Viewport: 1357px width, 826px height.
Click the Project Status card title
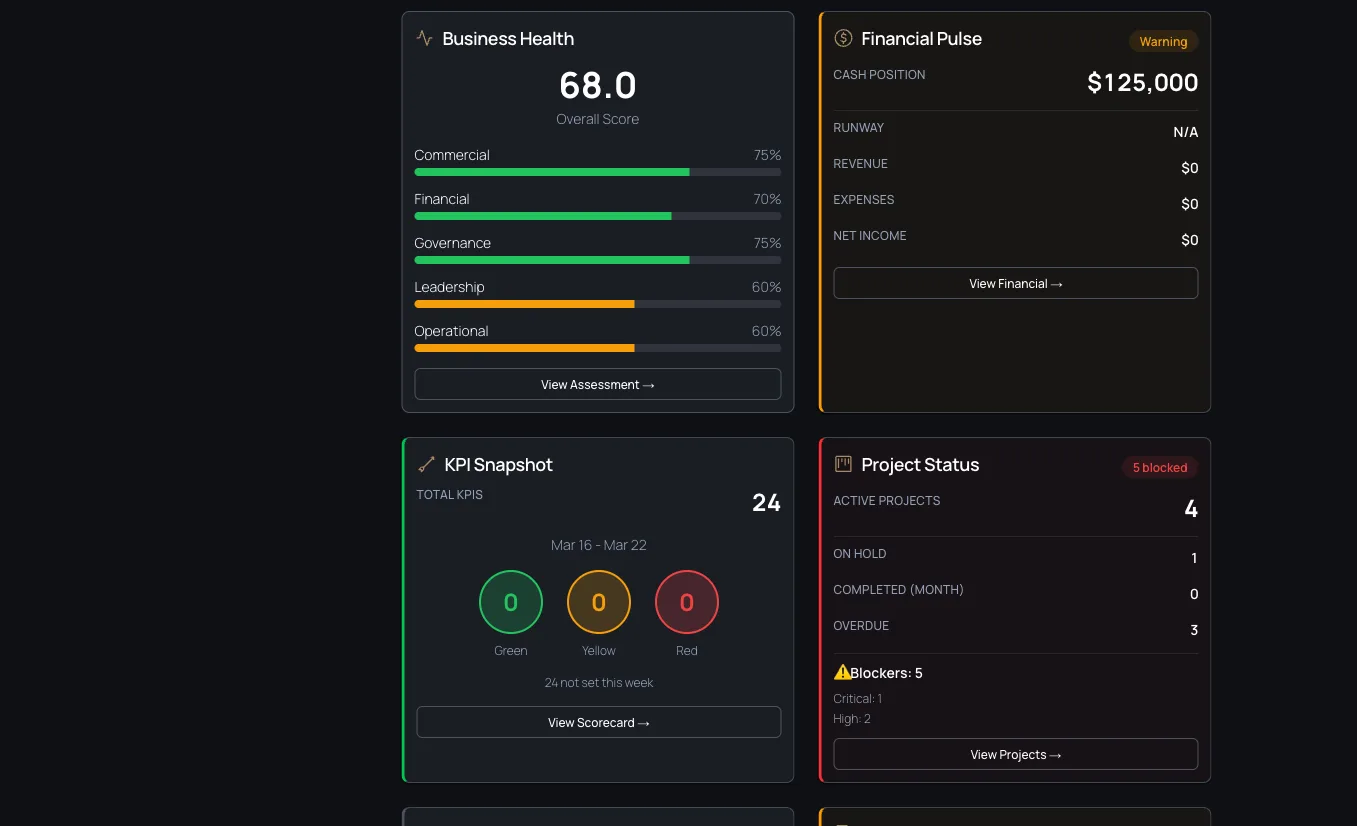coord(920,465)
